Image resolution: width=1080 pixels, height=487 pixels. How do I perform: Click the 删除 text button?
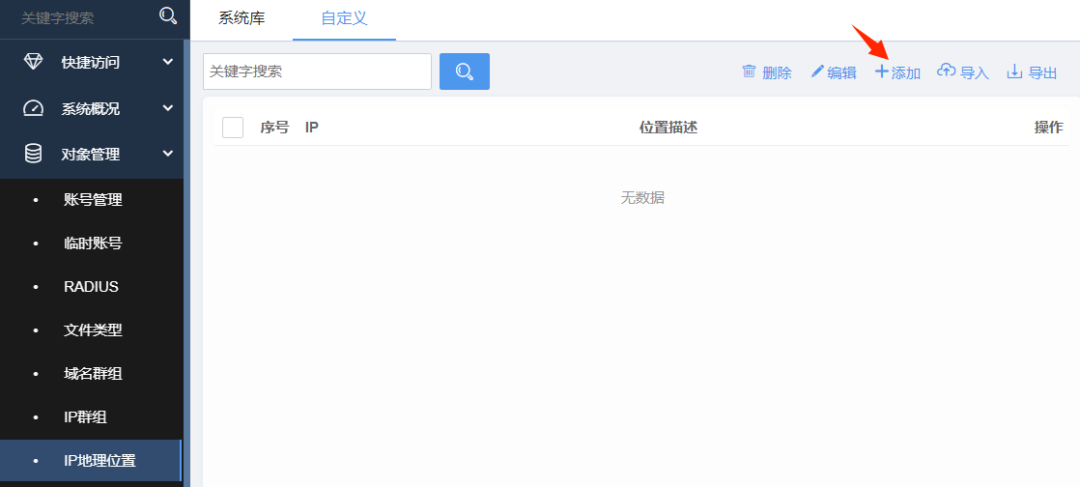click(x=777, y=73)
